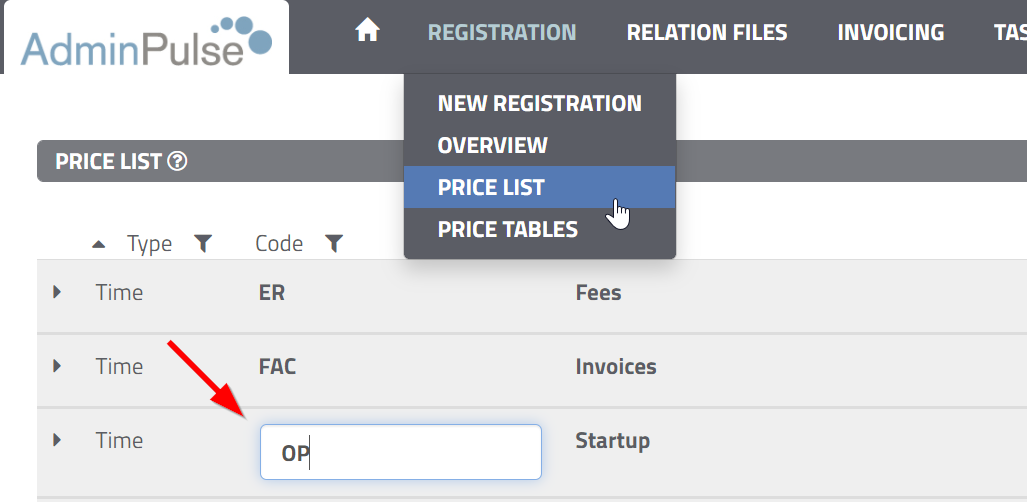Sort ascending by Type column arrow
This screenshot has width=1027, height=502.
[x=98, y=244]
